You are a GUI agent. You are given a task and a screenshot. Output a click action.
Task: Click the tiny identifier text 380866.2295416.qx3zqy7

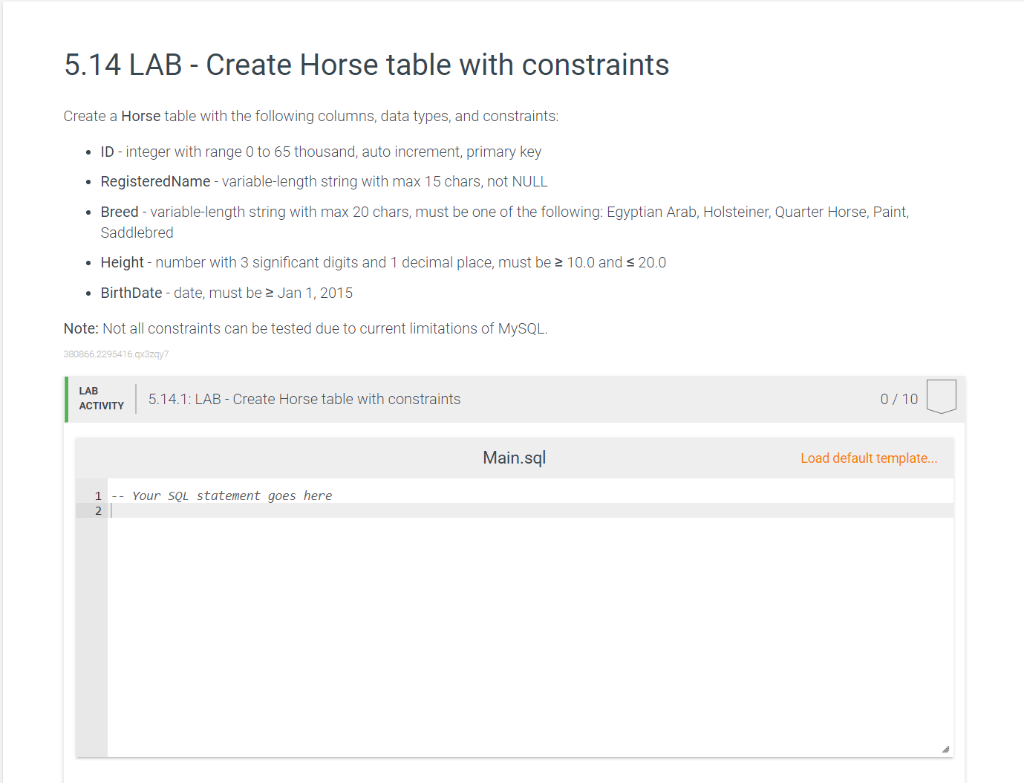click(x=115, y=353)
